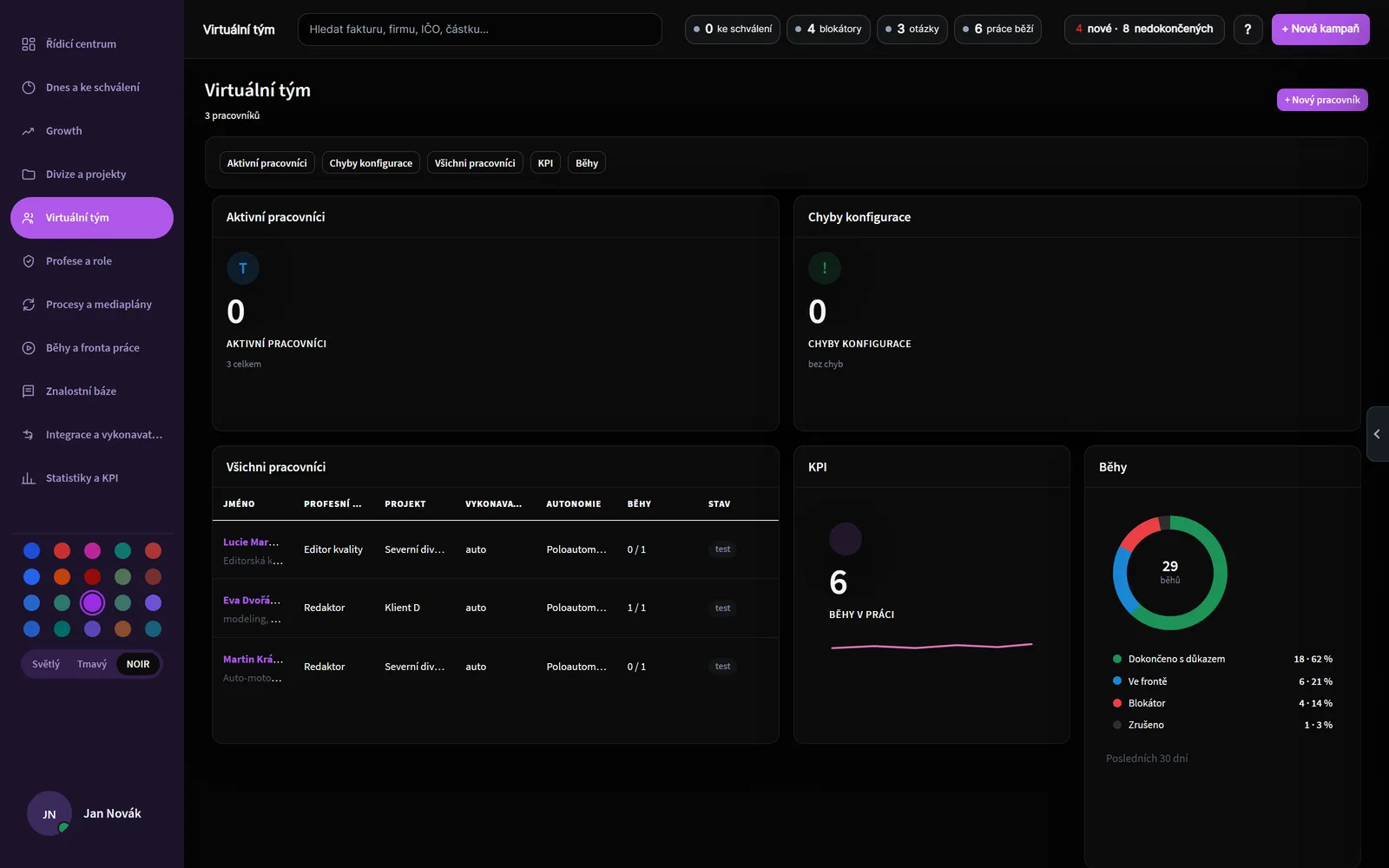Select the Znalostní báze document icon

29,391
